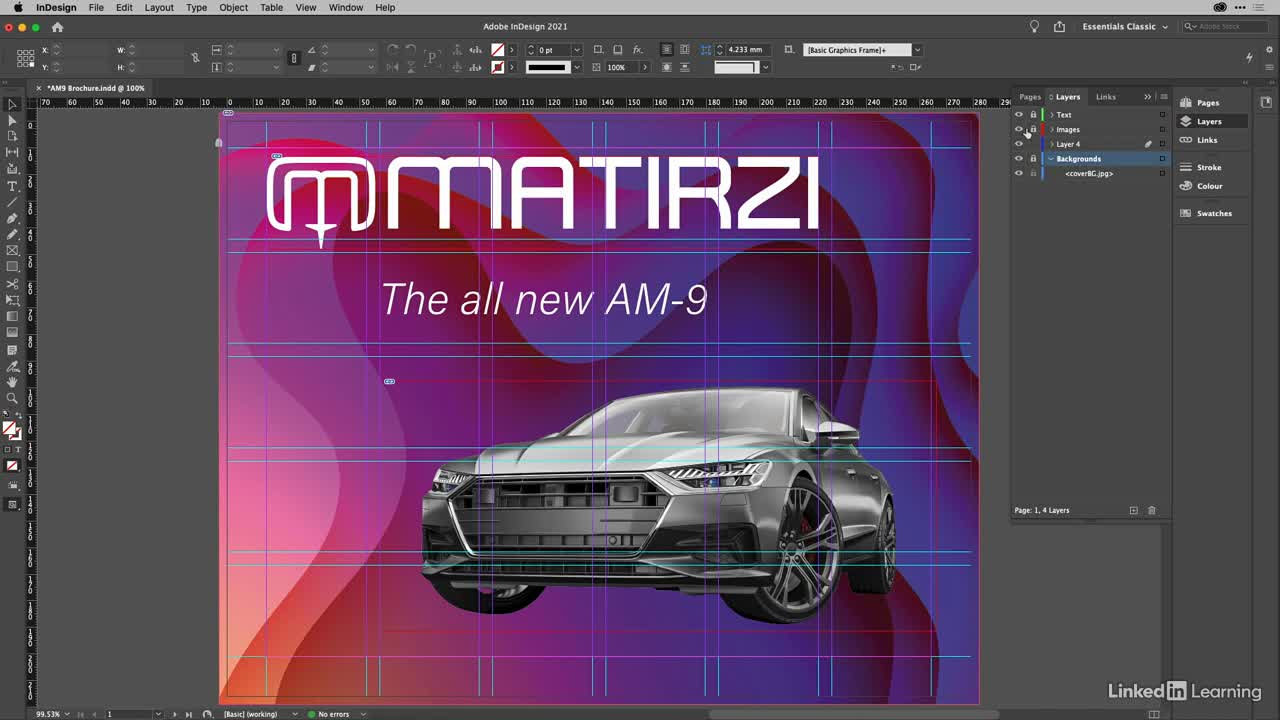Click the zoom level 99.53% field

50,714
